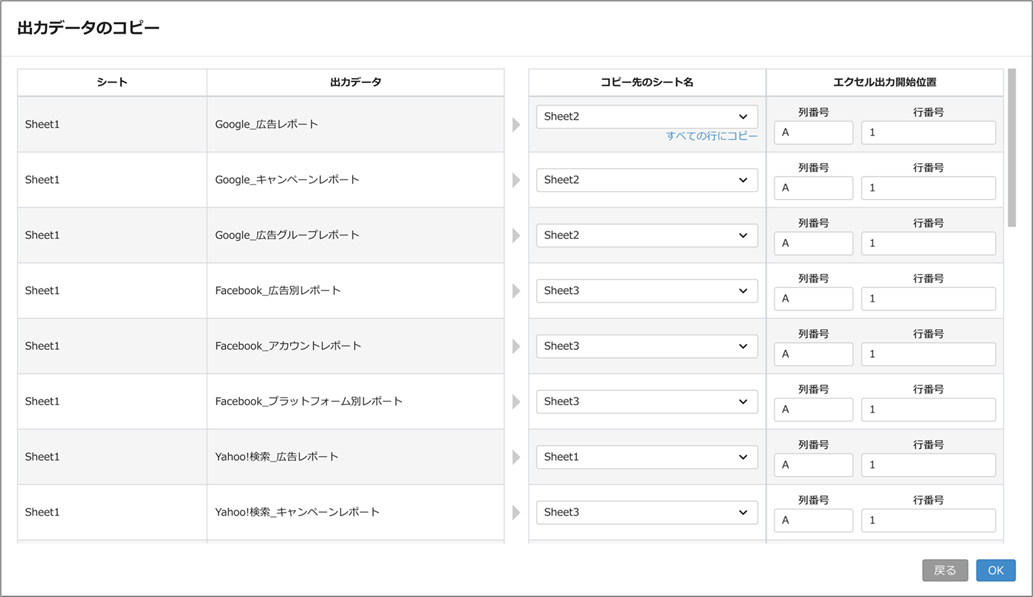This screenshot has height=597, width=1033.
Task: Focus the 列番号 field for Google_キャンペーンレポート
Action: click(x=813, y=188)
